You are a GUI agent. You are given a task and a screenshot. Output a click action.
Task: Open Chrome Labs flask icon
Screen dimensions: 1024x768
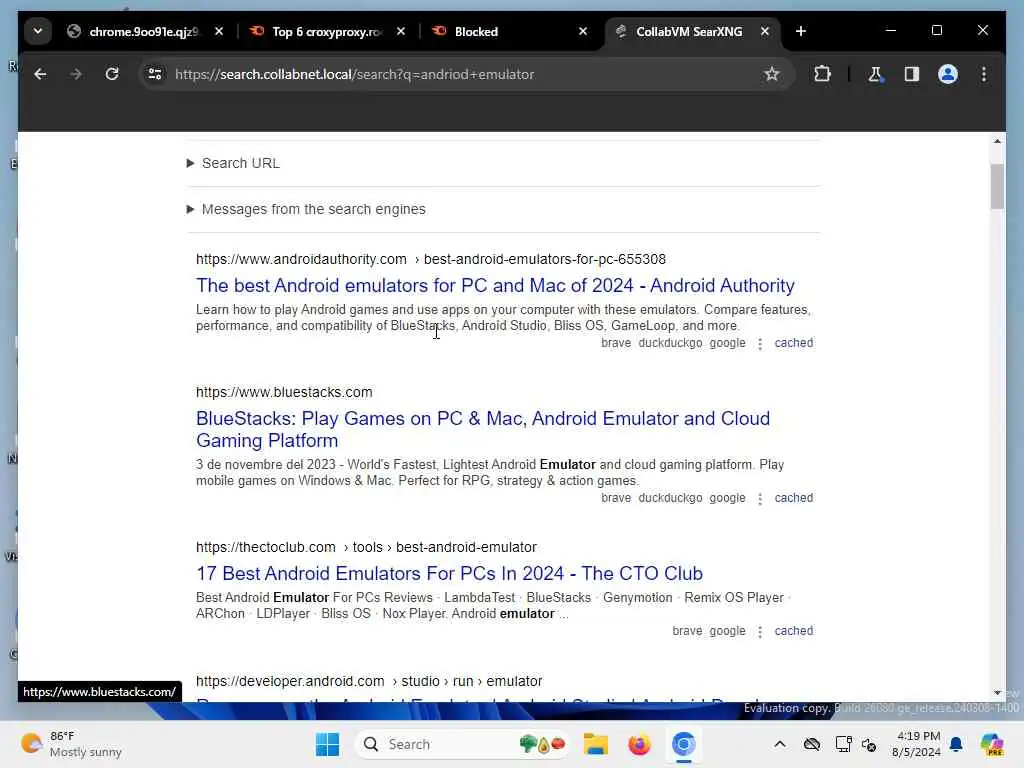coord(875,74)
